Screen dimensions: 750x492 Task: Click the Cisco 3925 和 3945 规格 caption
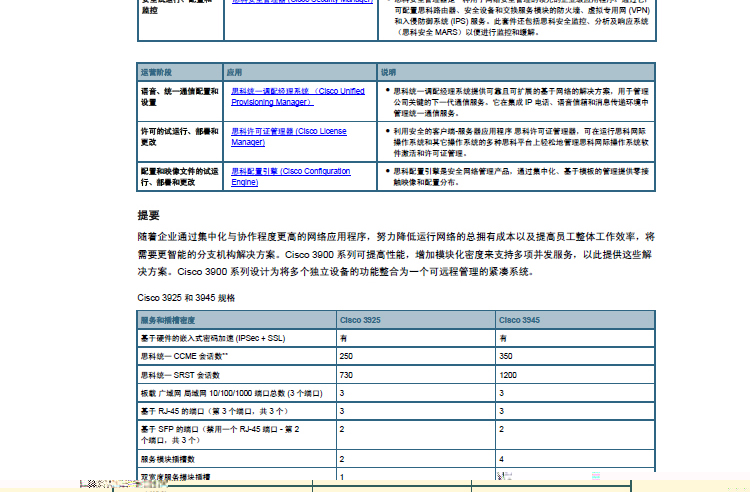pyautogui.click(x=186, y=298)
